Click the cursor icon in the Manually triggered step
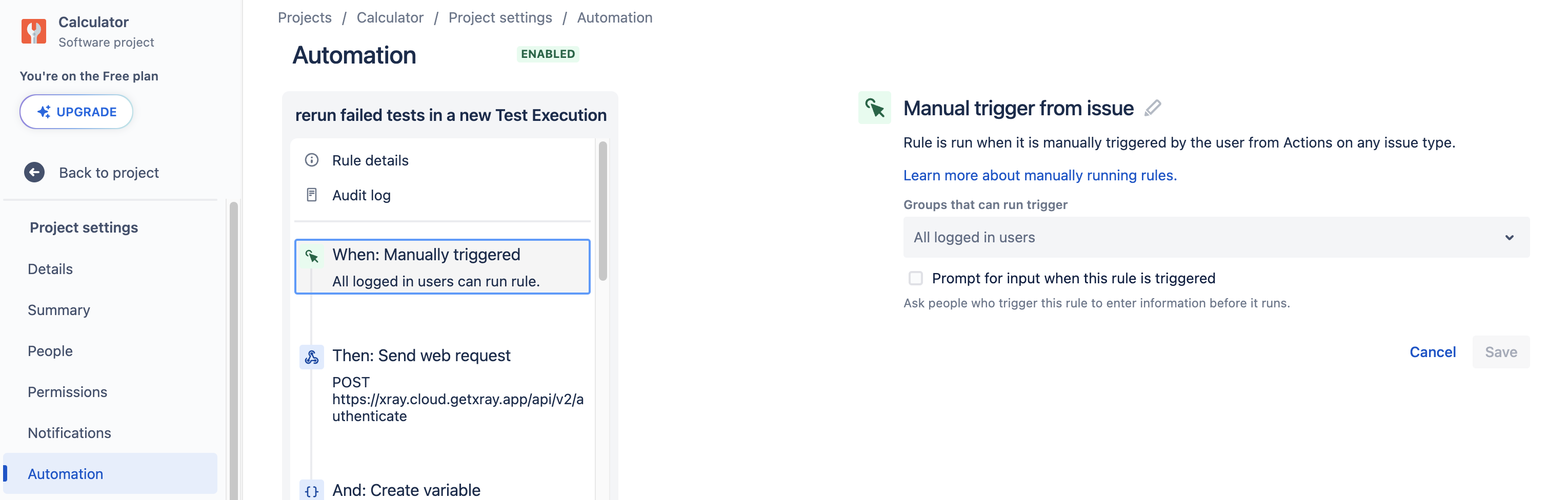1568x500 pixels. 312,256
